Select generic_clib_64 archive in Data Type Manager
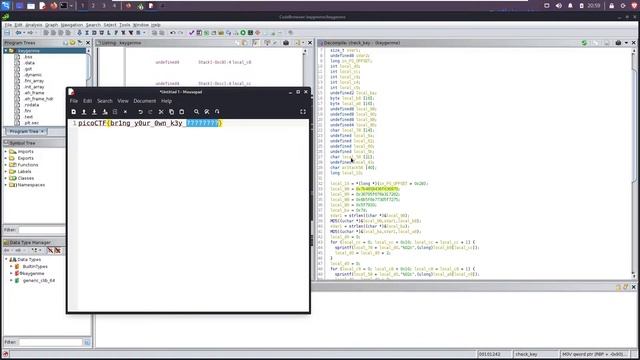 click(x=38, y=280)
